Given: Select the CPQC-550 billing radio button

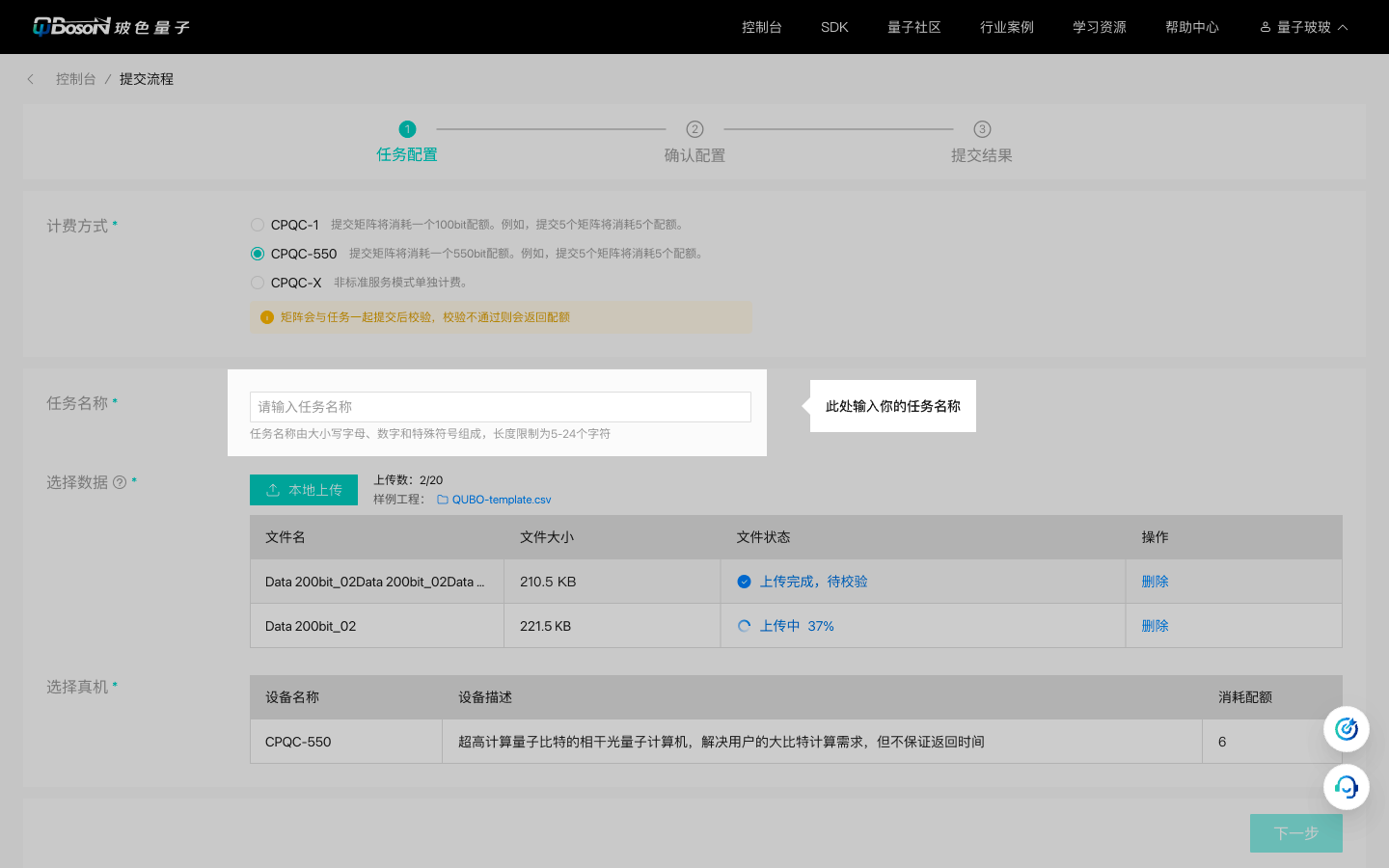Looking at the screenshot, I should (x=258, y=254).
